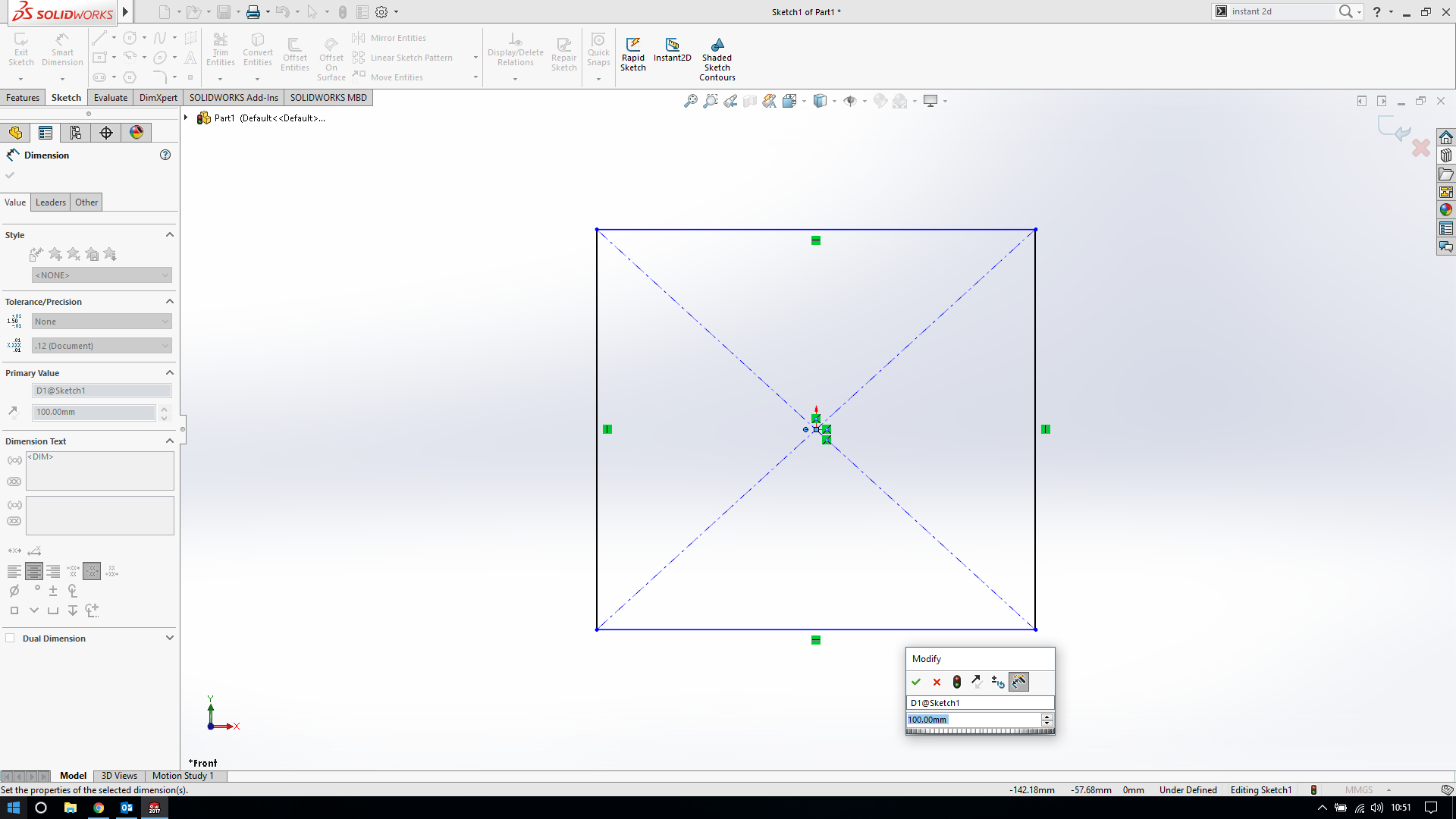Image resolution: width=1456 pixels, height=819 pixels.
Task: Open the Tolerance type None dropdown
Action: (x=102, y=322)
